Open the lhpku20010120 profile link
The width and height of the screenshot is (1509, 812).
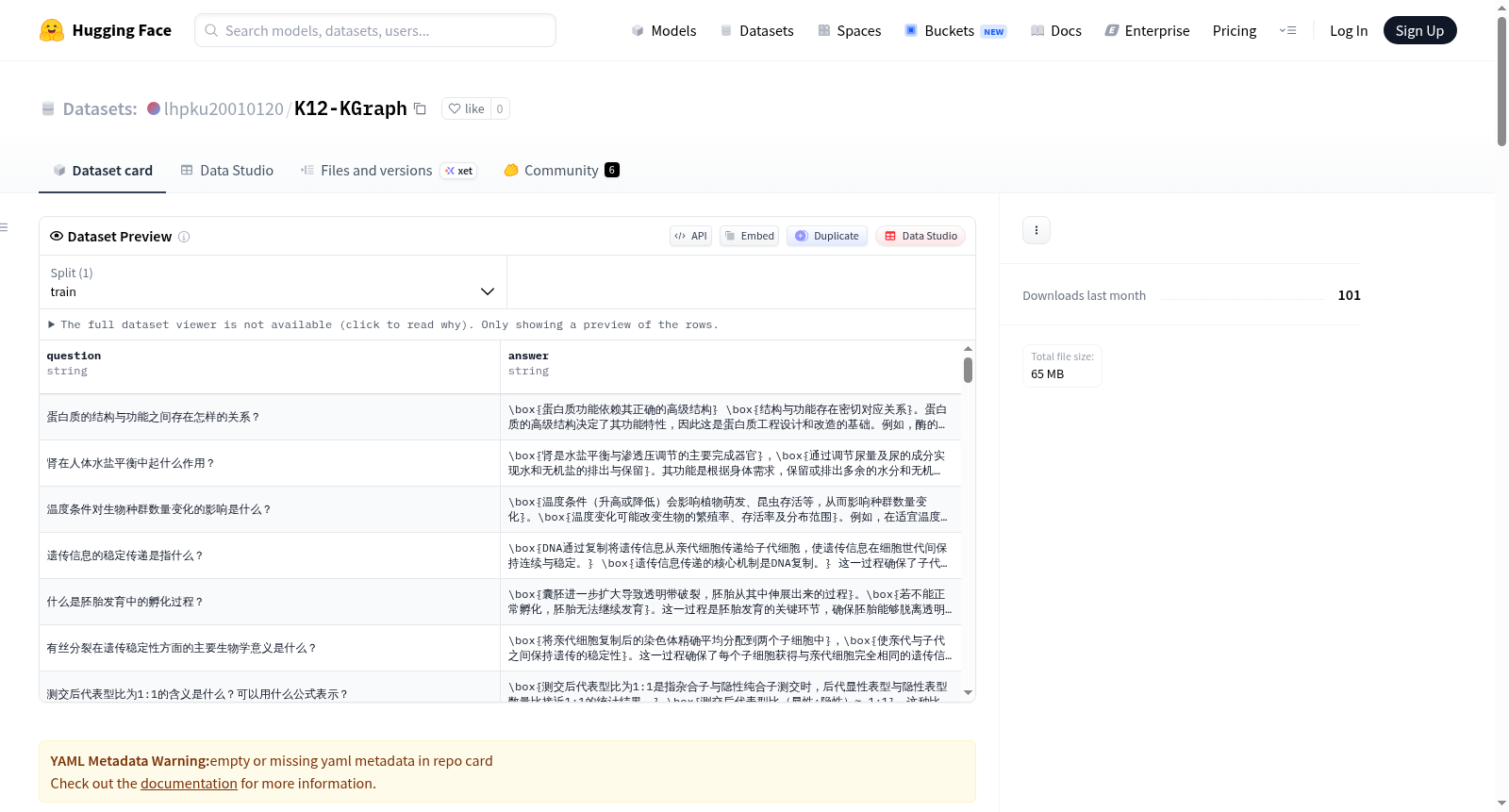click(x=224, y=108)
